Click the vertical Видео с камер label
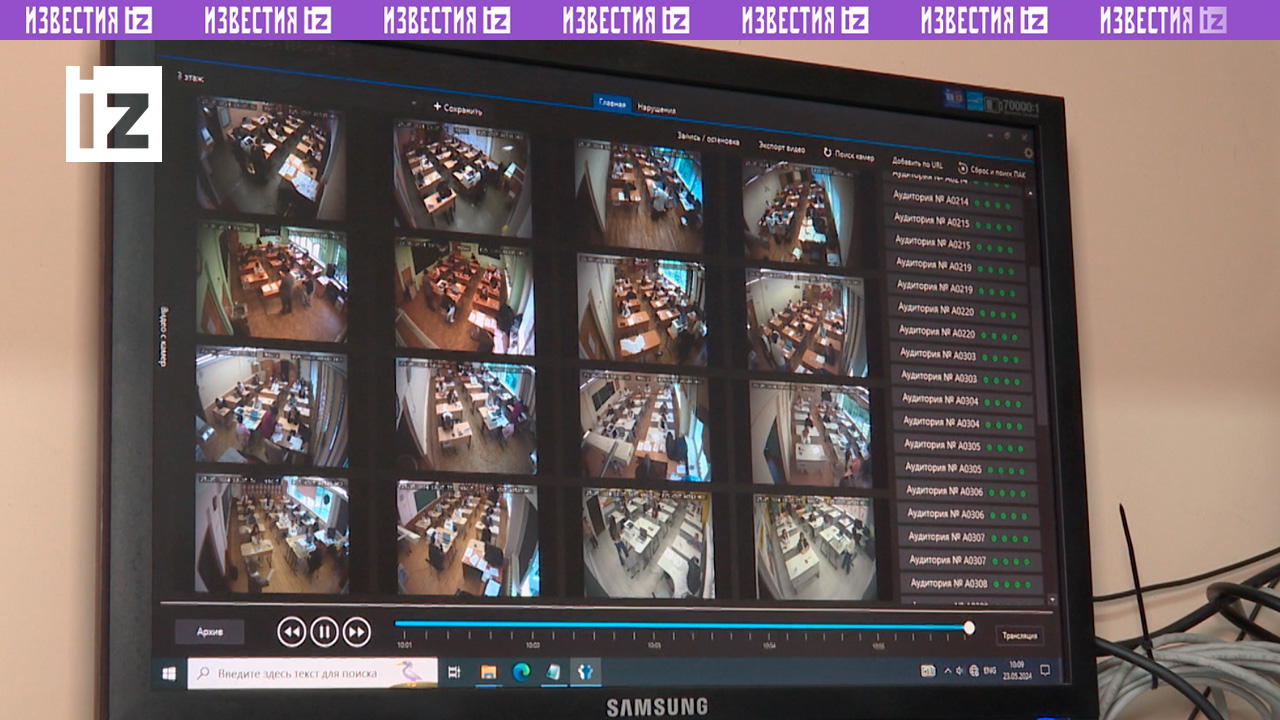 pos(163,336)
